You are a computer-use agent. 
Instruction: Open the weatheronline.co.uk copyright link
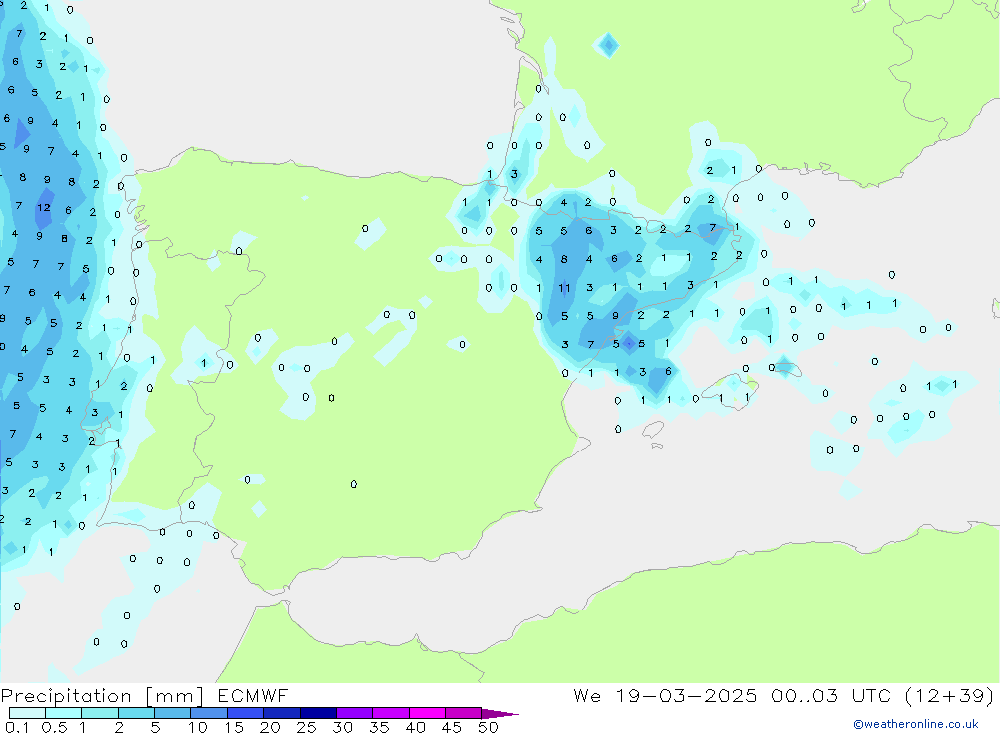click(x=916, y=724)
